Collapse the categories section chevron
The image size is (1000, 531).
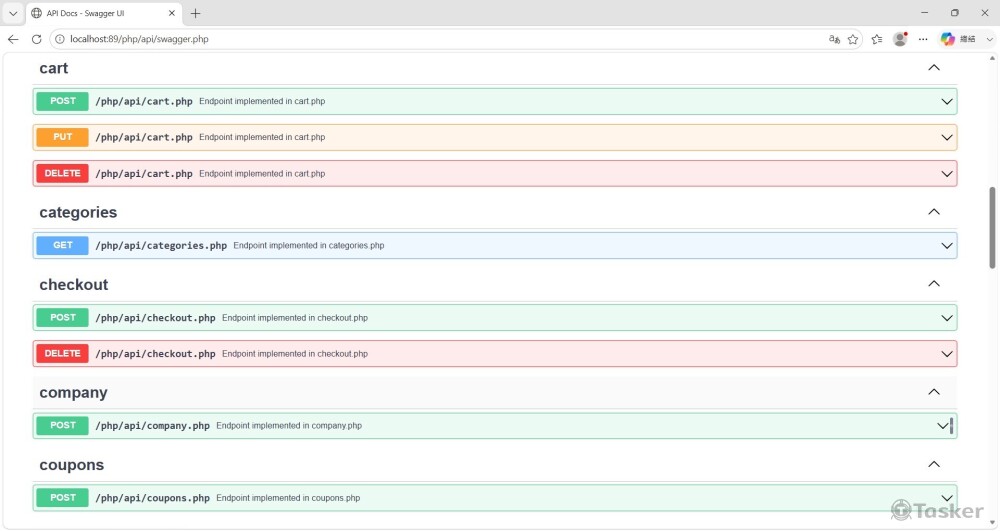click(934, 212)
